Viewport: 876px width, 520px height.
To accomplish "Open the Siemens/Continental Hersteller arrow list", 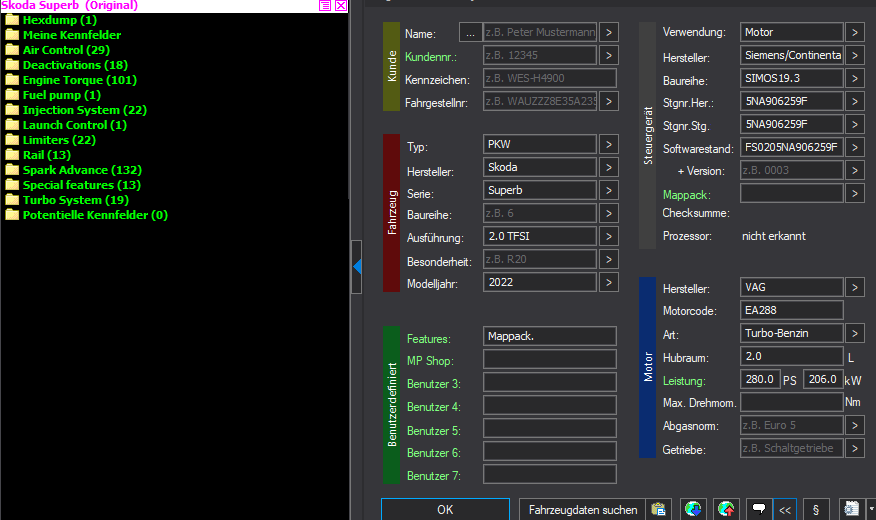I will 855,55.
